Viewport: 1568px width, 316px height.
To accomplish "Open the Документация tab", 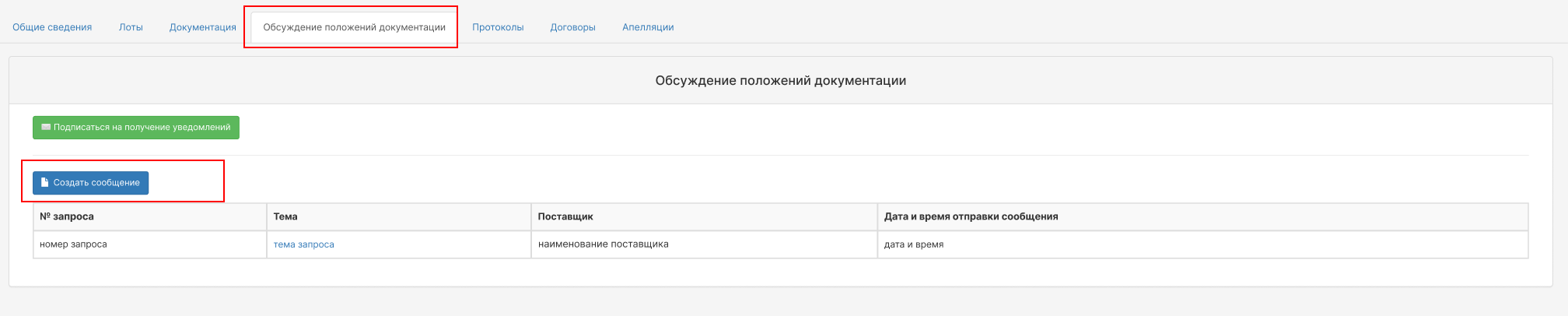I will point(203,27).
